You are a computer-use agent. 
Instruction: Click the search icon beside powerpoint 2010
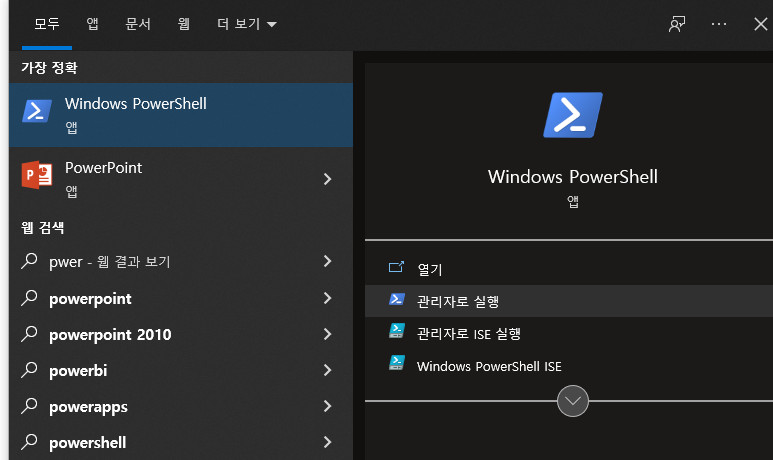click(x=30, y=334)
